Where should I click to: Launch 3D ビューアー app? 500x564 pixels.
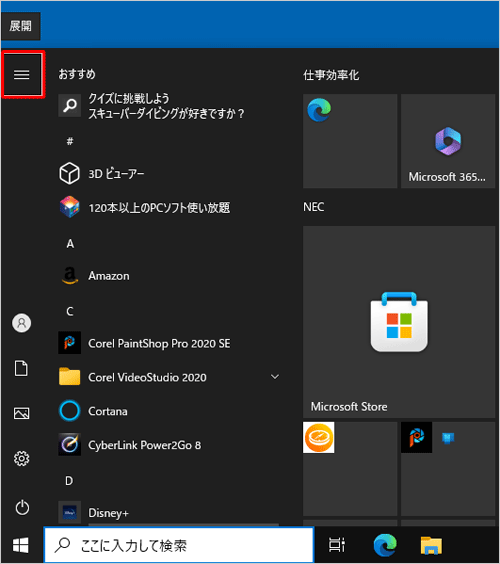pos(169,173)
